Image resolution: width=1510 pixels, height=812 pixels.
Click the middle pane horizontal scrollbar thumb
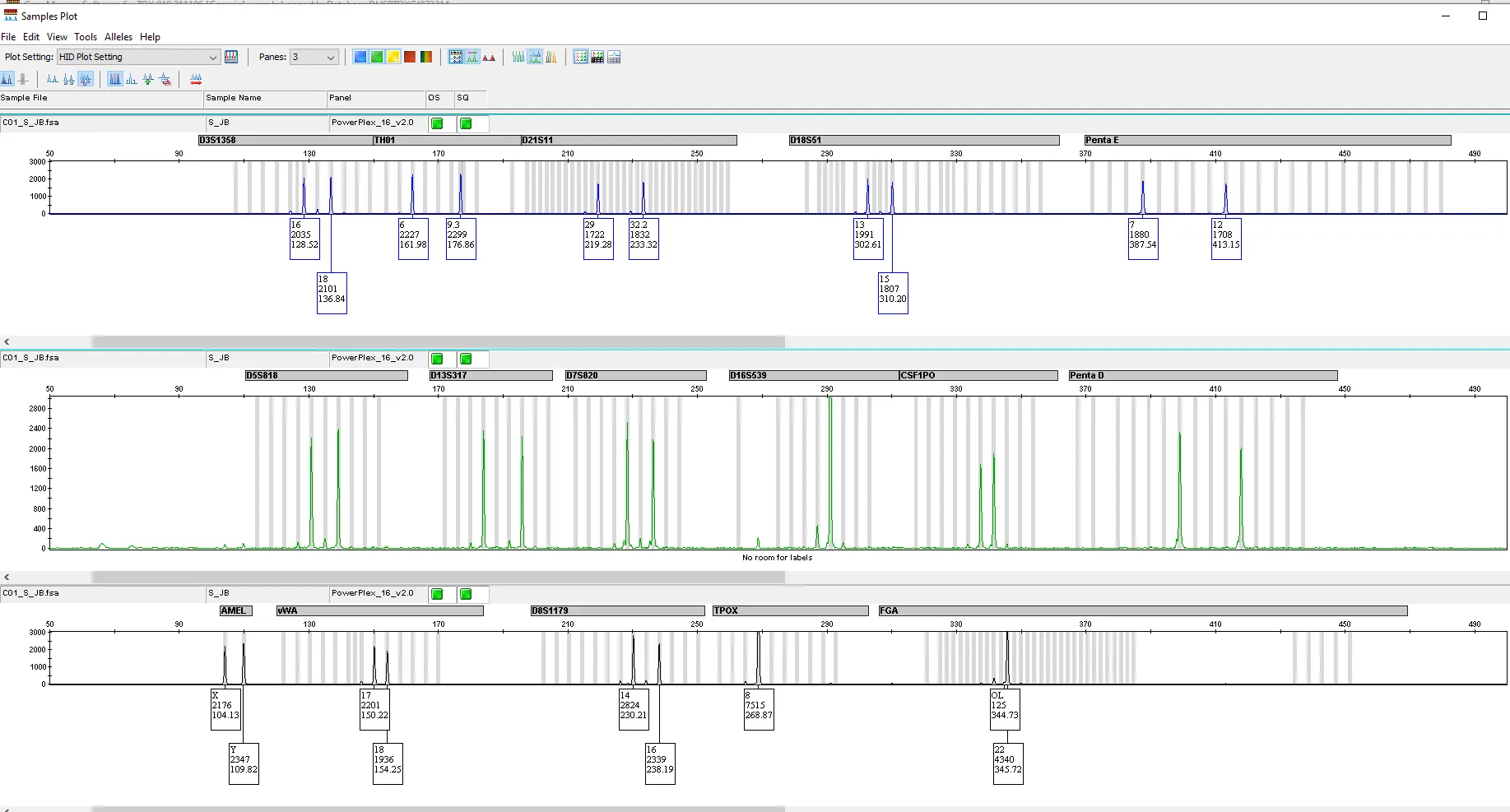[x=438, y=577]
